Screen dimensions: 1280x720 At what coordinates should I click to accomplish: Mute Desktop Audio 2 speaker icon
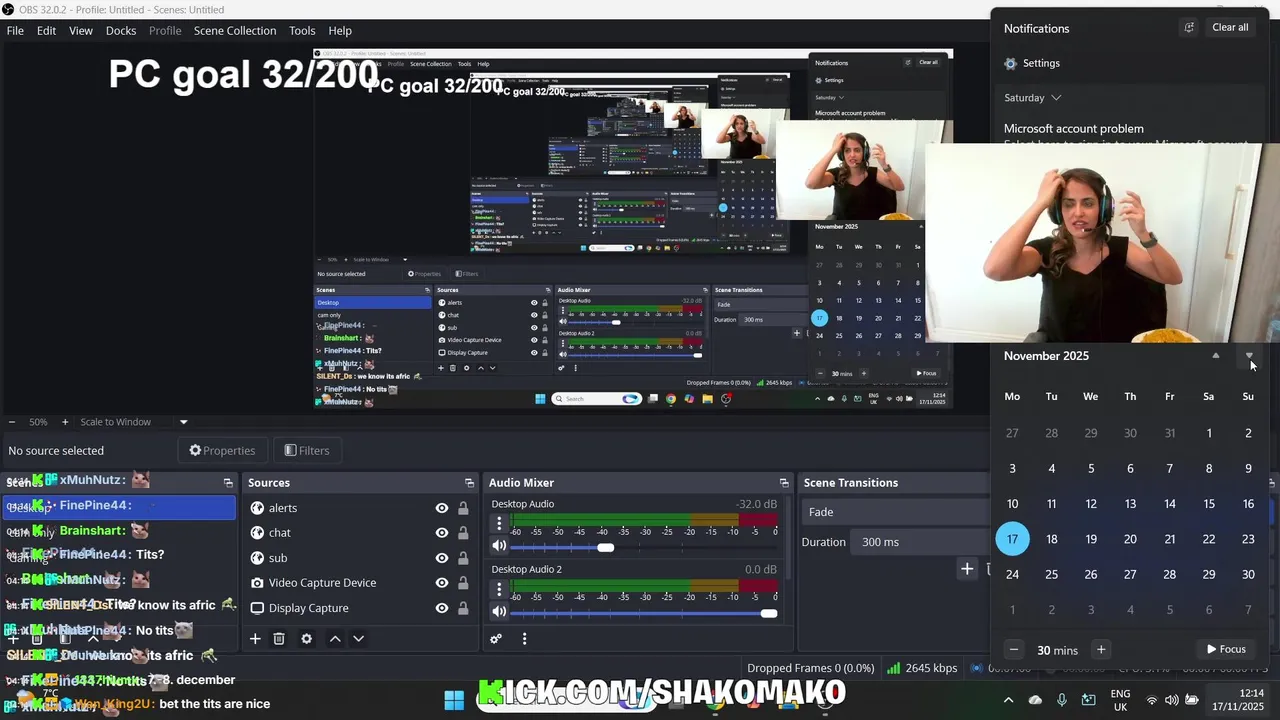tap(499, 612)
